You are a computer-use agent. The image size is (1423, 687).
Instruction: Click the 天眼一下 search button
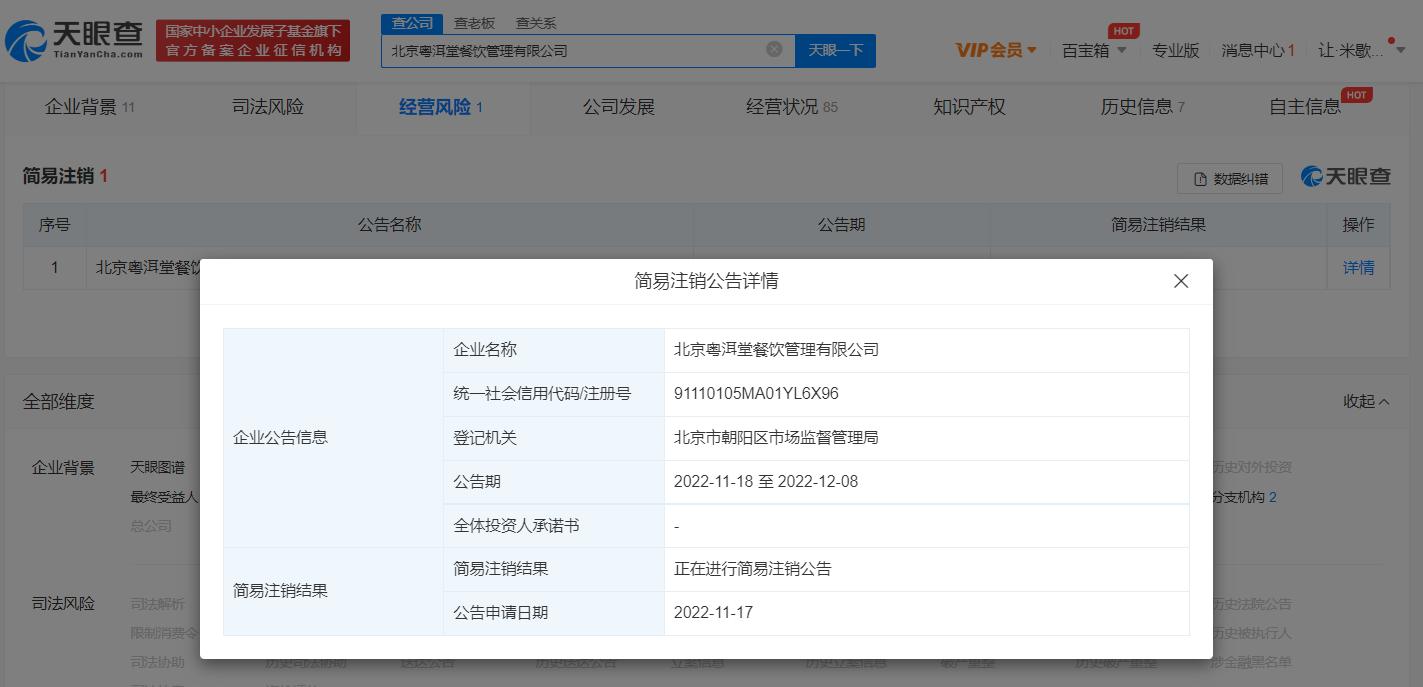pyautogui.click(x=835, y=49)
